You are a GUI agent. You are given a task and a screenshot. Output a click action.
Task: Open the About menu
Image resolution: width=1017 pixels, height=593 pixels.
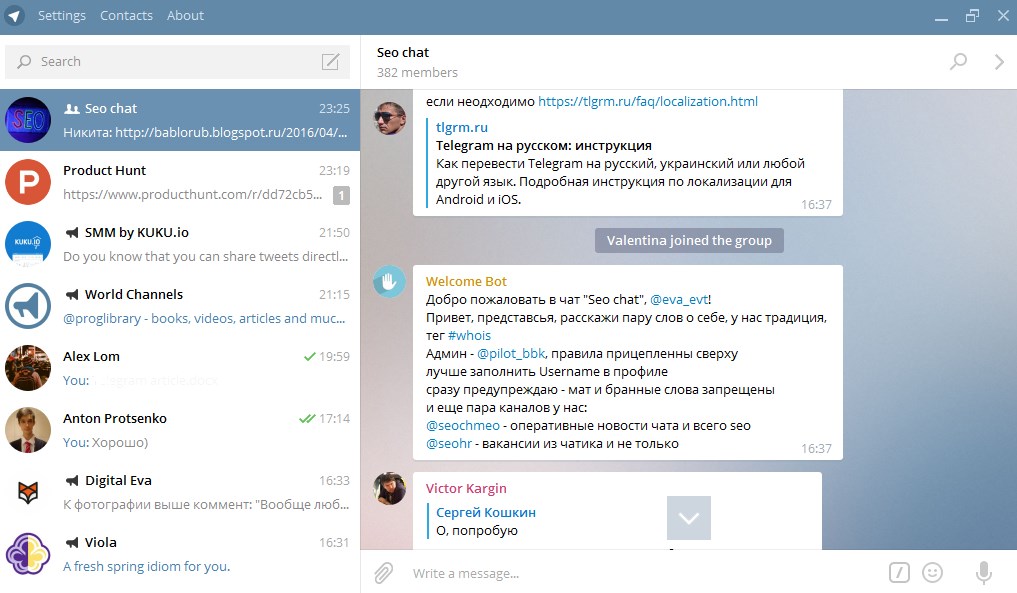(x=185, y=15)
